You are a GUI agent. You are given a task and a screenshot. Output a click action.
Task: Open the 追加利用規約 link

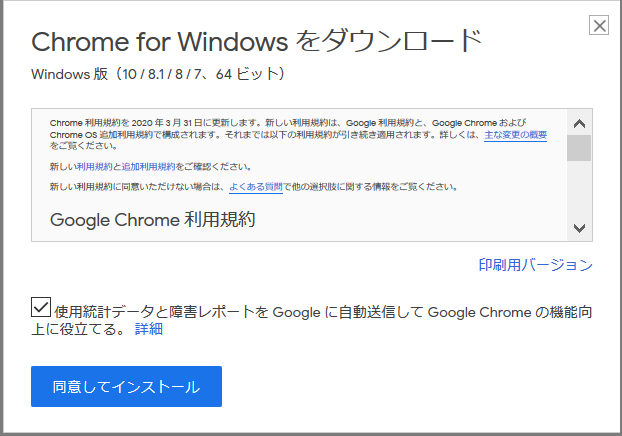pyautogui.click(x=148, y=166)
